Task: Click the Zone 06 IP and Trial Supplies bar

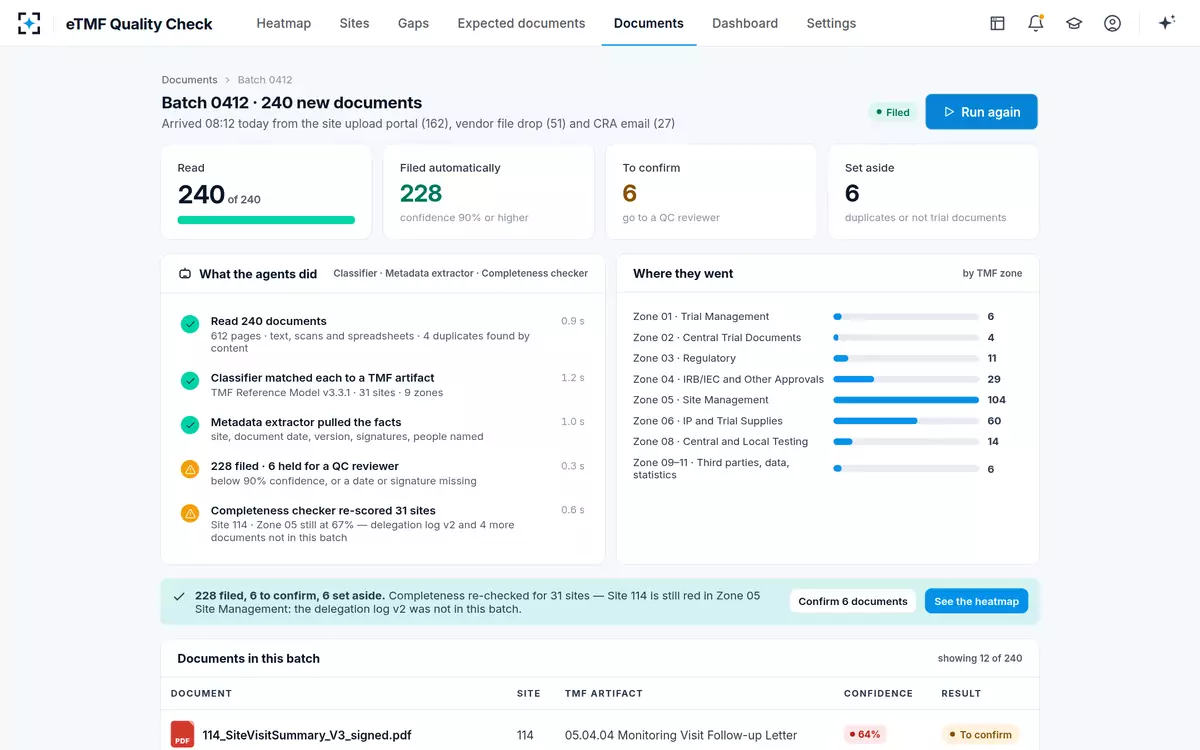Action: click(905, 421)
